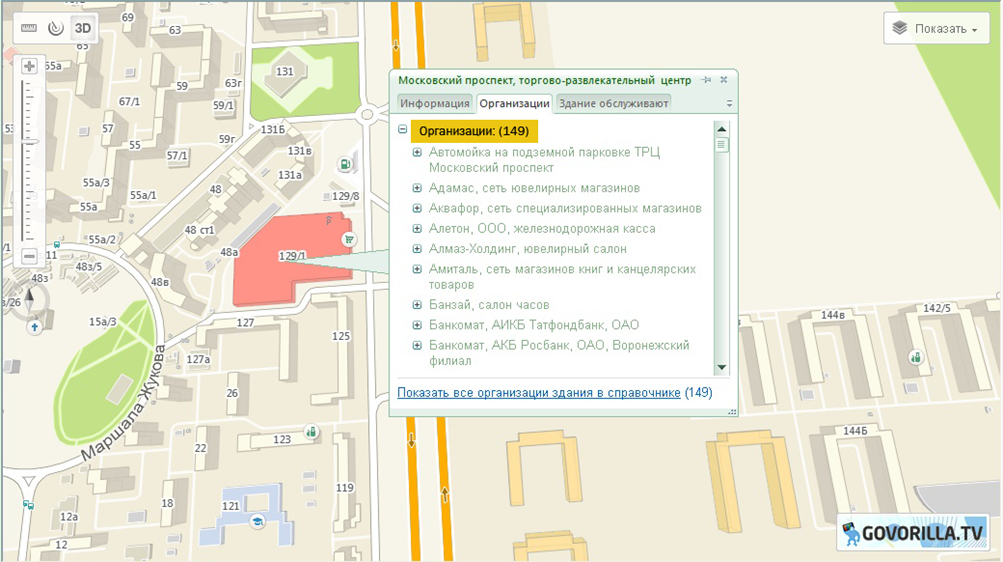Click the radius search spiral icon

click(x=56, y=28)
